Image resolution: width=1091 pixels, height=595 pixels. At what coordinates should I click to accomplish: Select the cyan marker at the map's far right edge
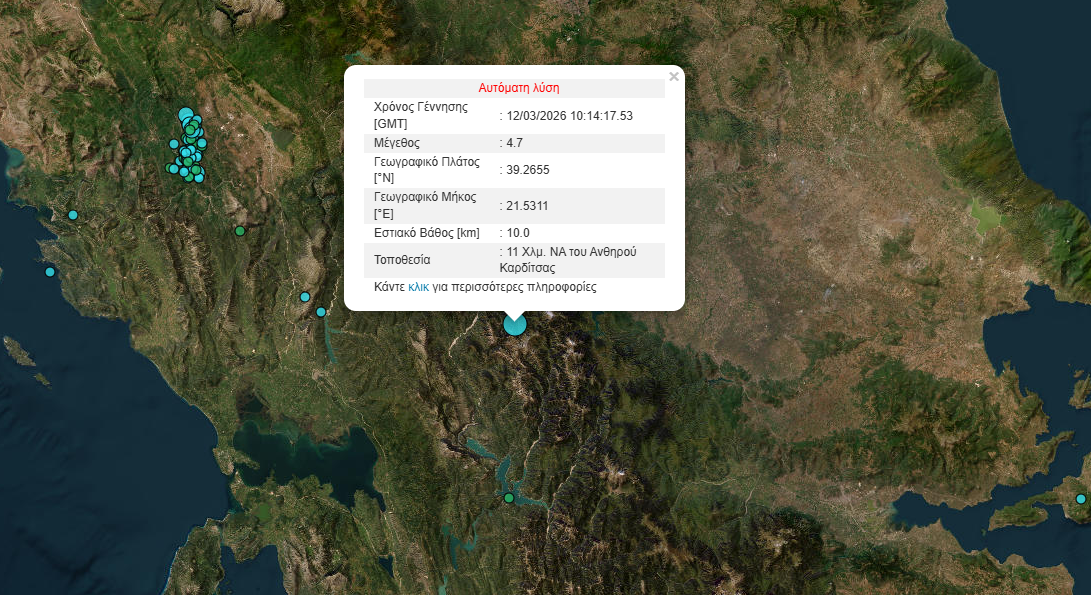1080,499
